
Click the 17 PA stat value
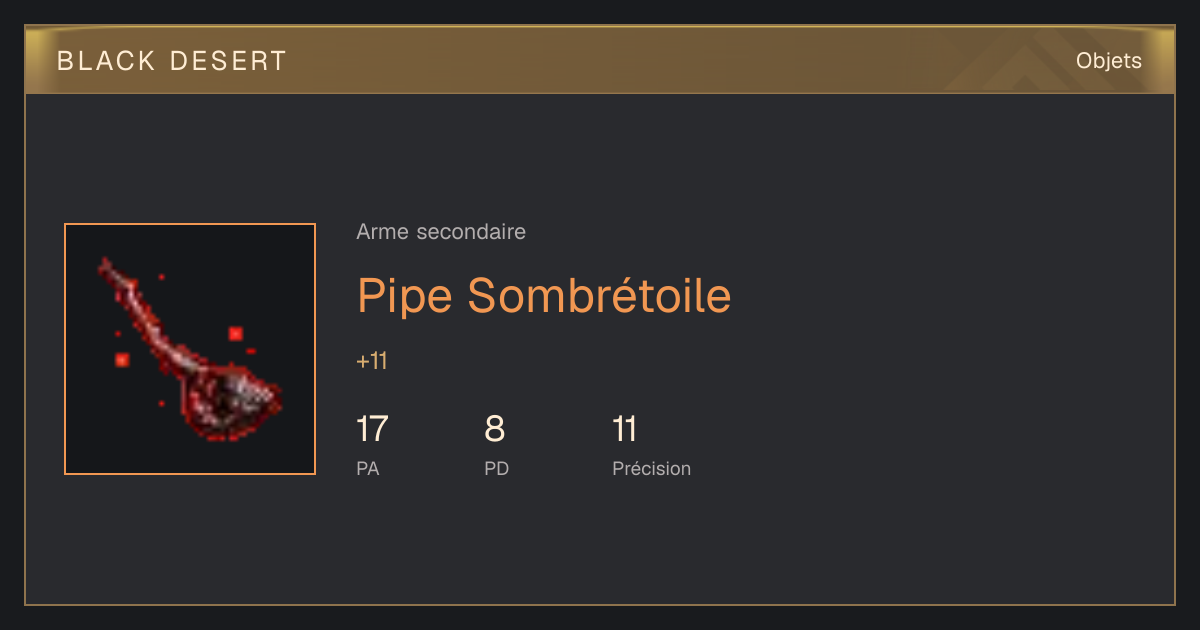[372, 429]
